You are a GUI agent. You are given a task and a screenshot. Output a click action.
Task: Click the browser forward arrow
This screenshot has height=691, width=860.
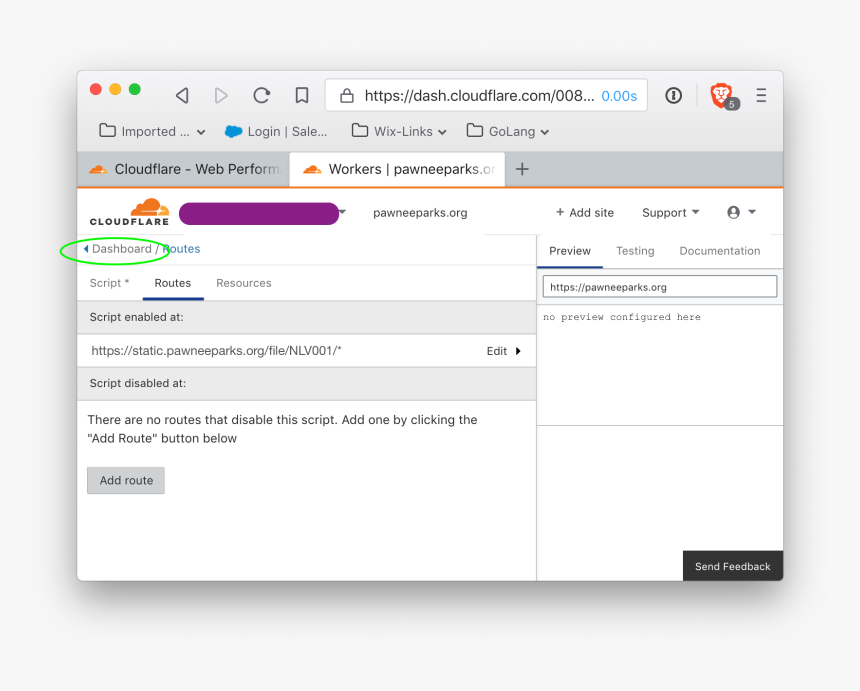[x=221, y=95]
